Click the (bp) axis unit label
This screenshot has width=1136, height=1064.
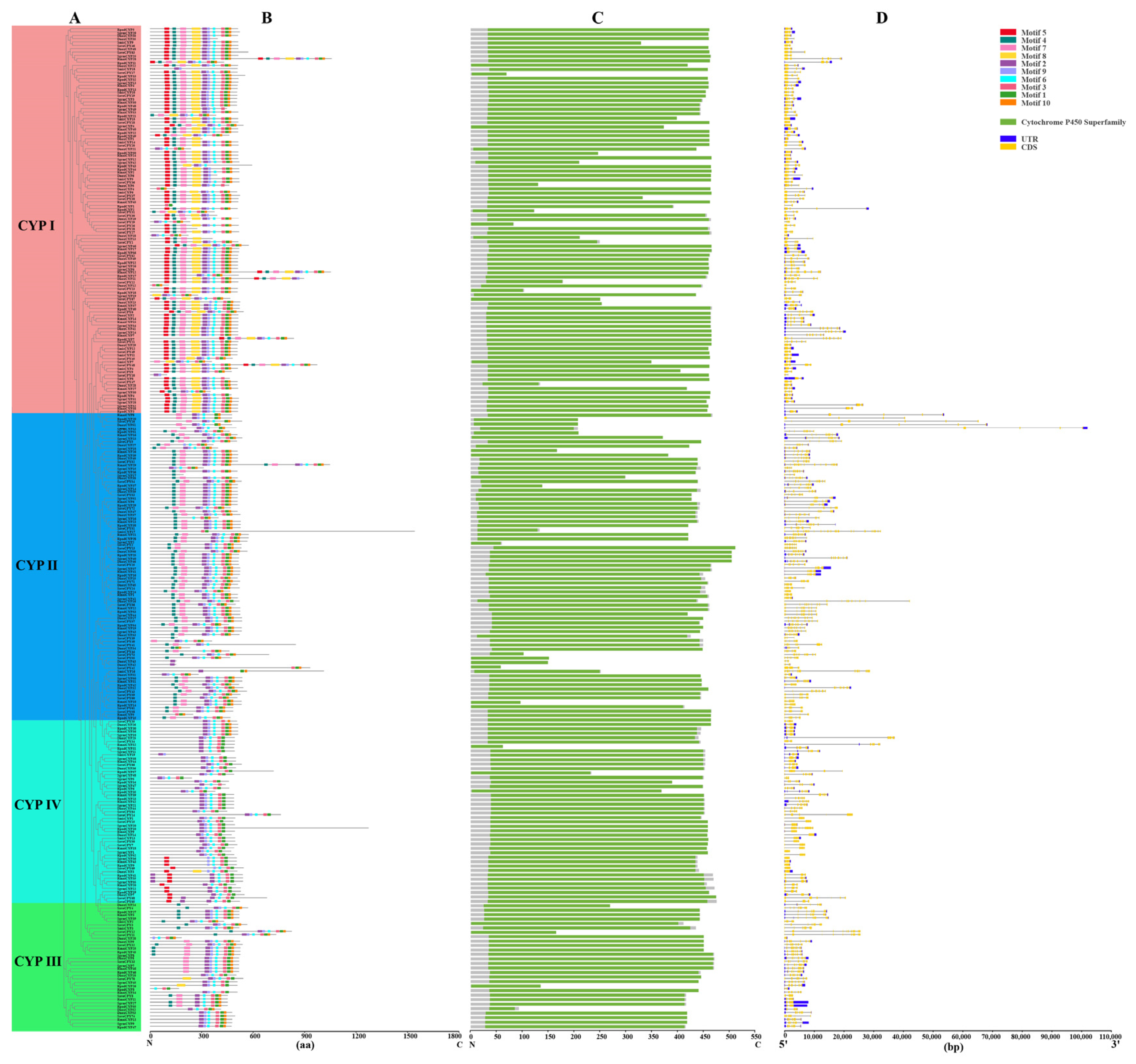(953, 1047)
